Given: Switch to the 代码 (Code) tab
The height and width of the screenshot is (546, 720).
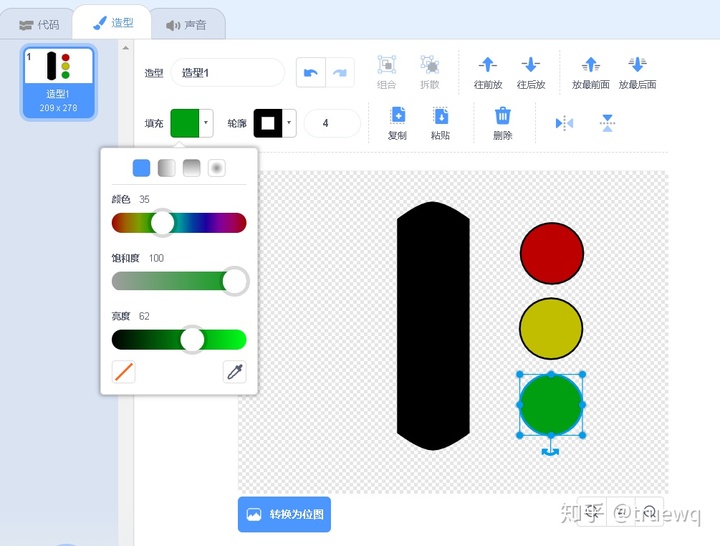Looking at the screenshot, I should pos(39,24).
